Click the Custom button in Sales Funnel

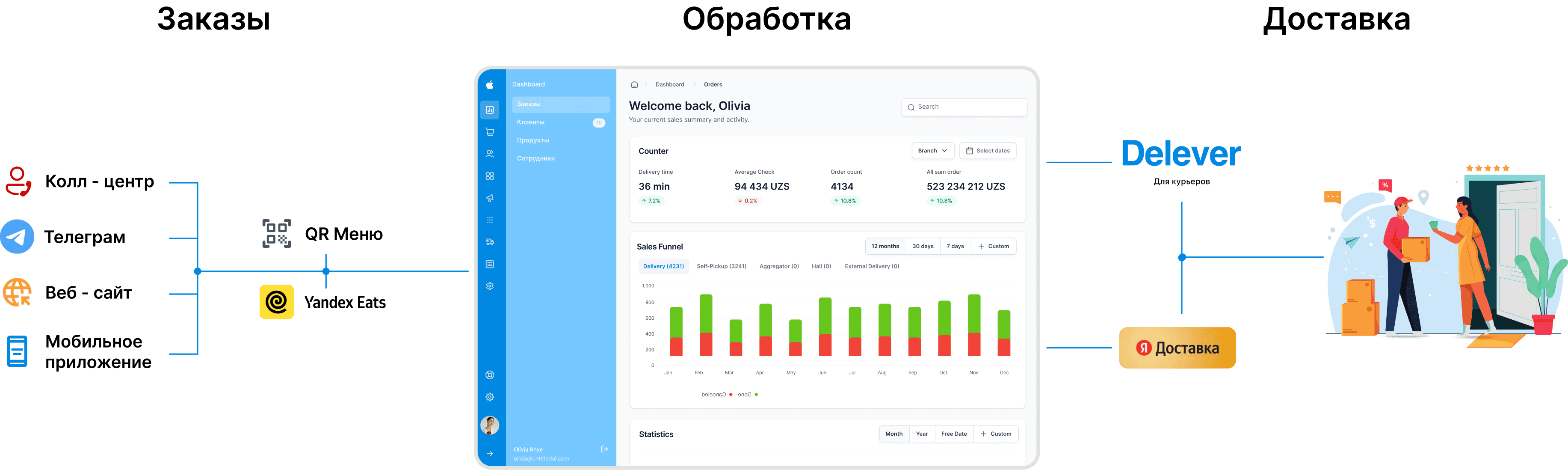click(x=994, y=247)
